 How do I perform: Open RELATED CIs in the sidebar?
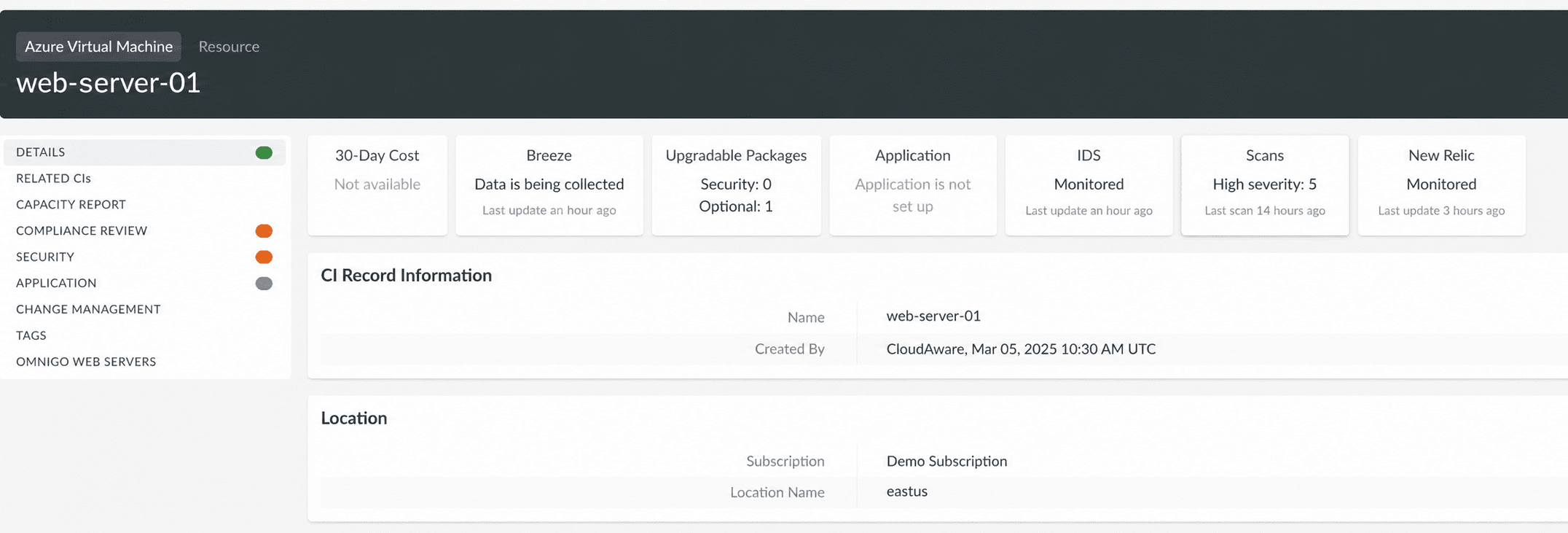point(144,179)
